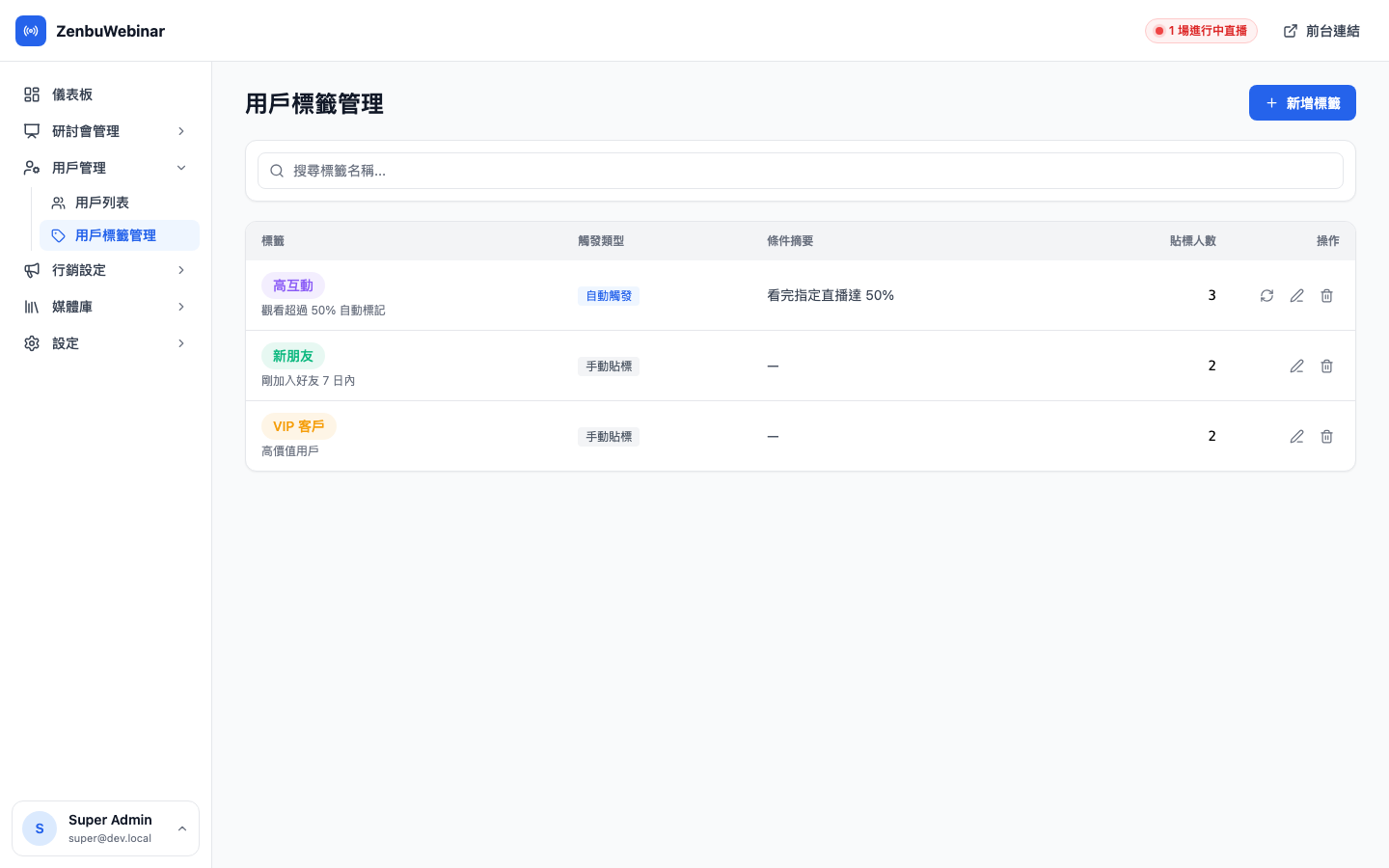
Task: Click the 1場進行中直播 badge
Action: [x=1201, y=31]
